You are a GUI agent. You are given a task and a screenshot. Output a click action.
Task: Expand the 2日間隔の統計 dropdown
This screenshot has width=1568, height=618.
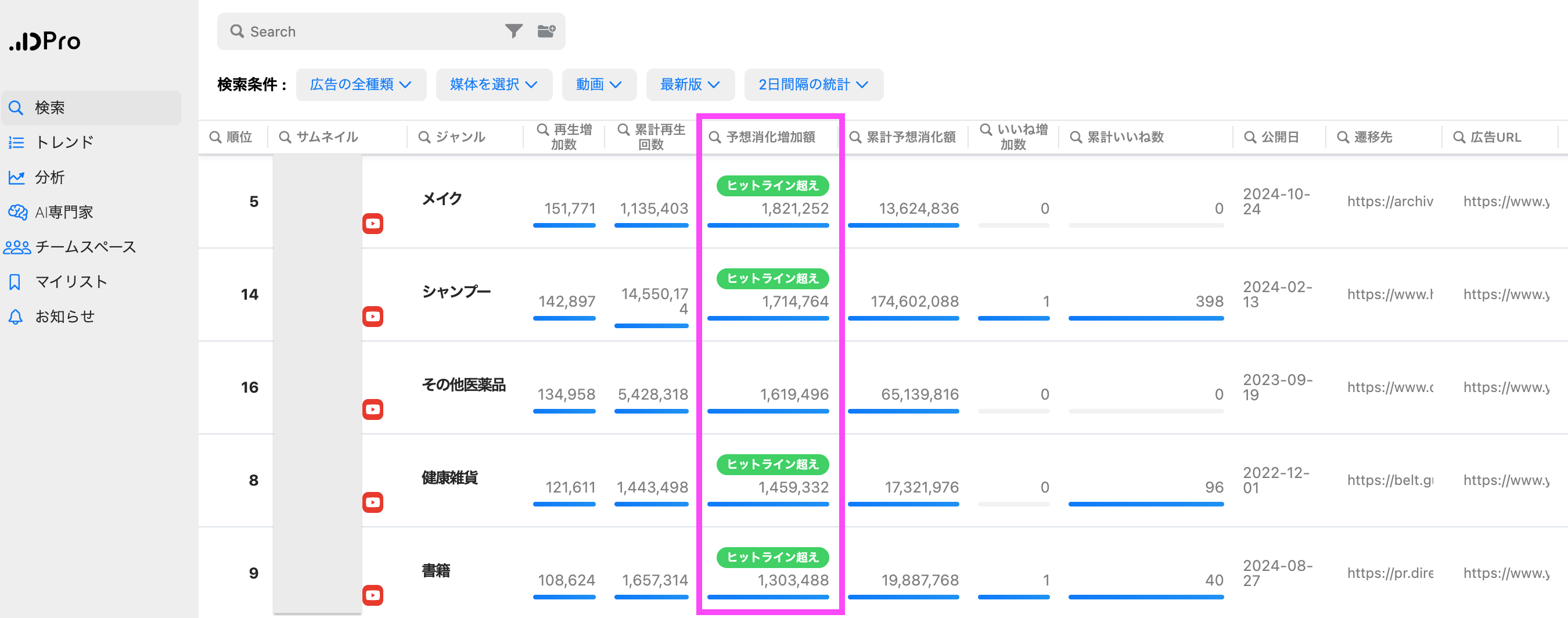pos(812,85)
